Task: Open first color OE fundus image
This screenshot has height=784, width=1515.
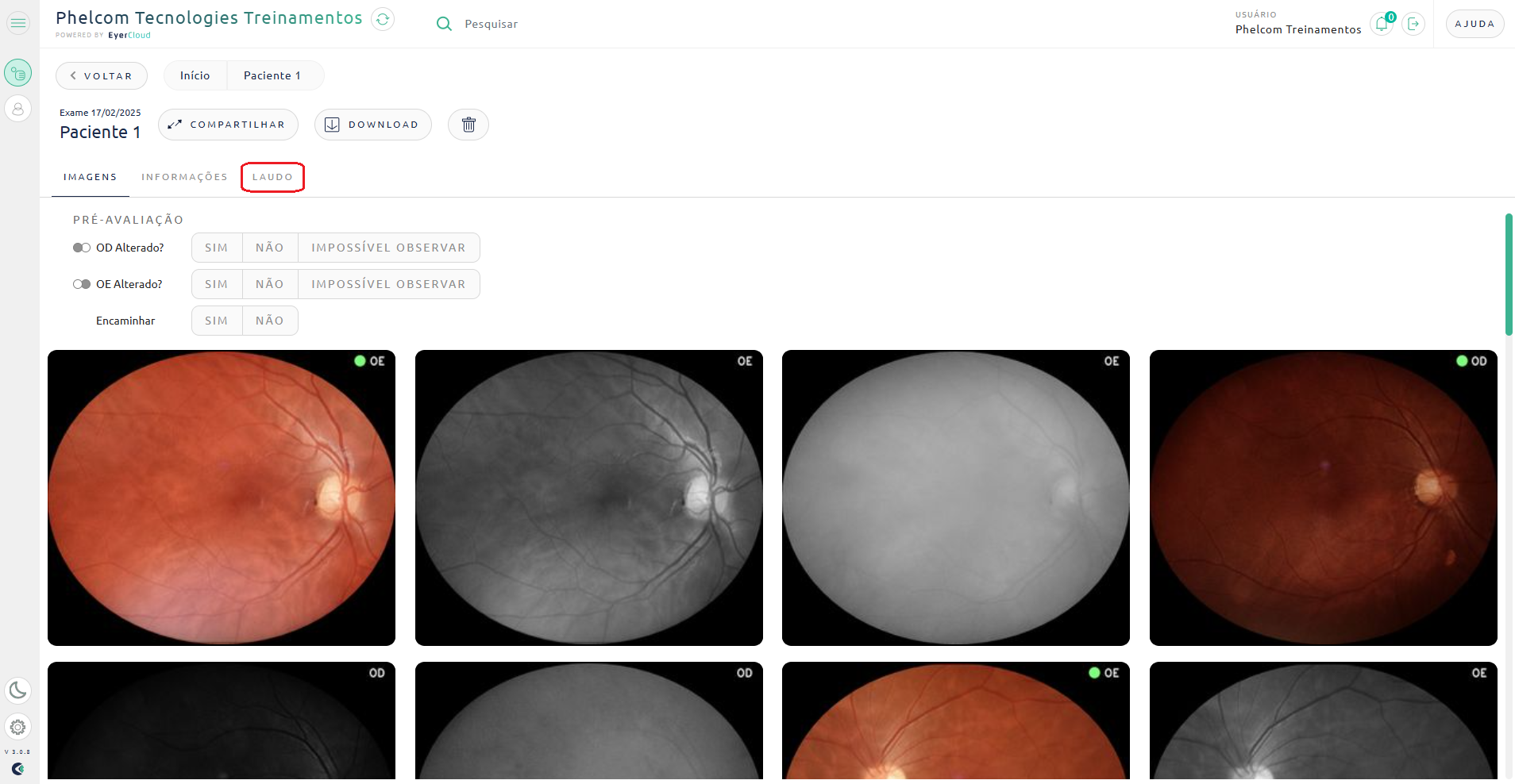Action: 222,498
